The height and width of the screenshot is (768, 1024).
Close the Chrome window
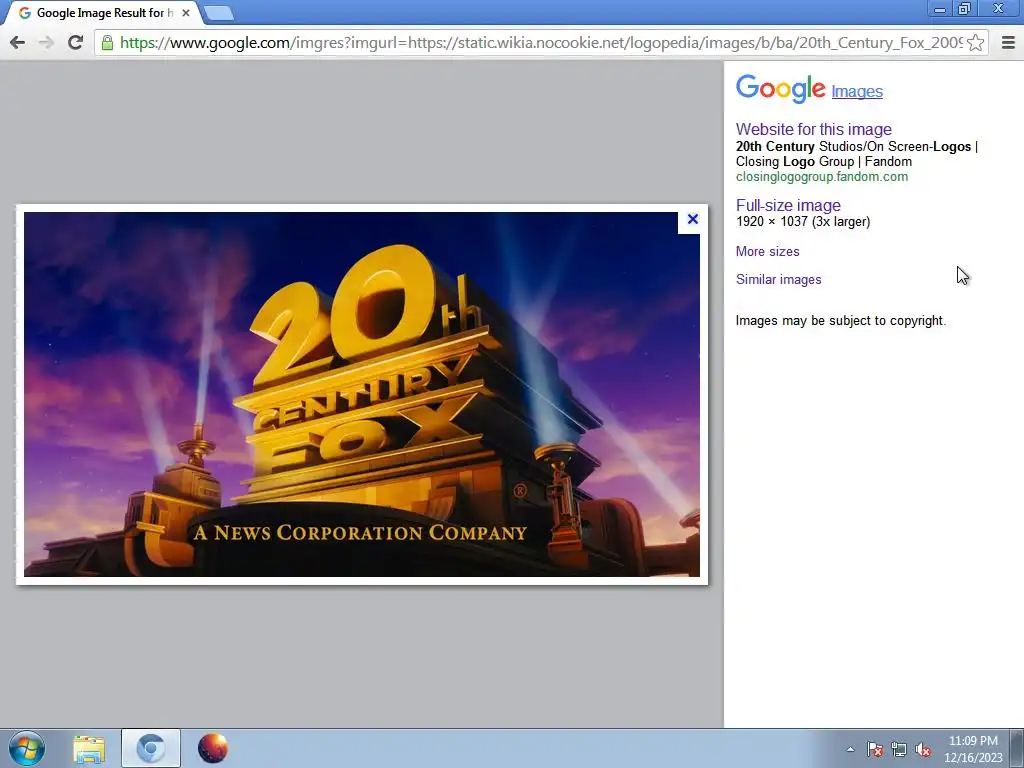999,8
